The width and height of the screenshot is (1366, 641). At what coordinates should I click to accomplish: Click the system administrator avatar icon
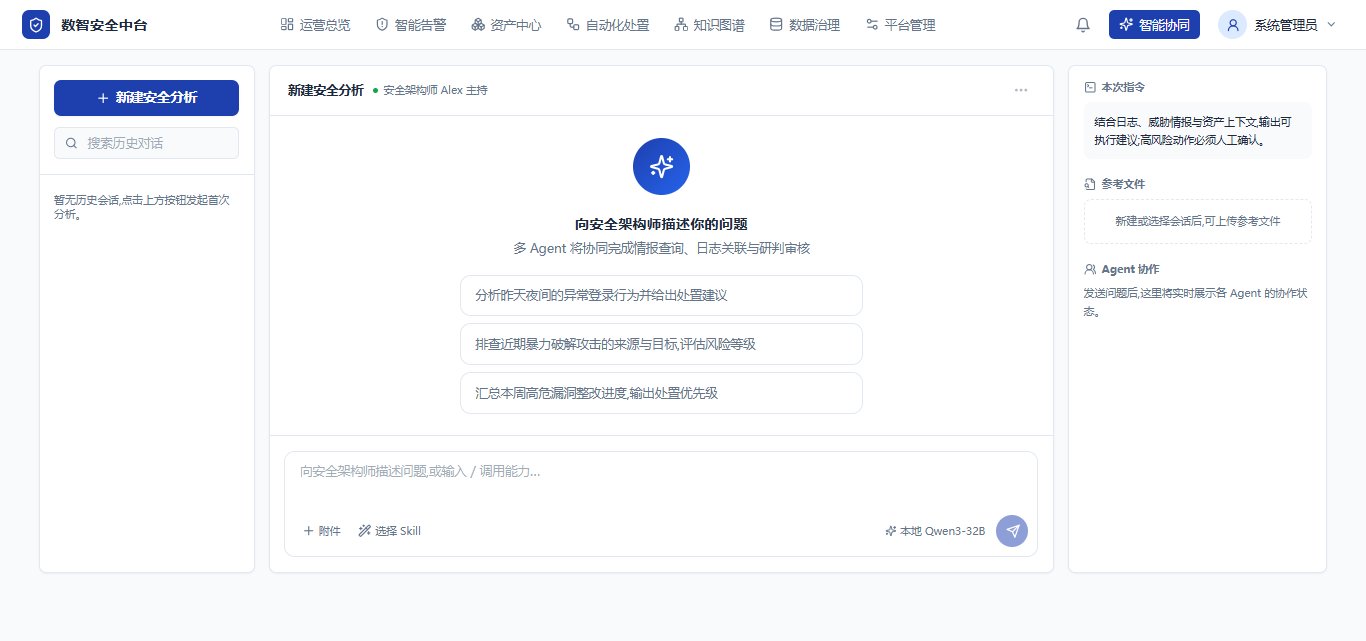tap(1232, 25)
